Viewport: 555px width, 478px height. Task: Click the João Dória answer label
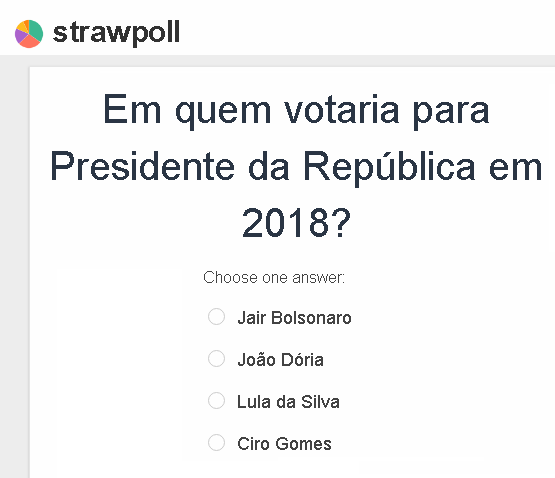pos(280,360)
